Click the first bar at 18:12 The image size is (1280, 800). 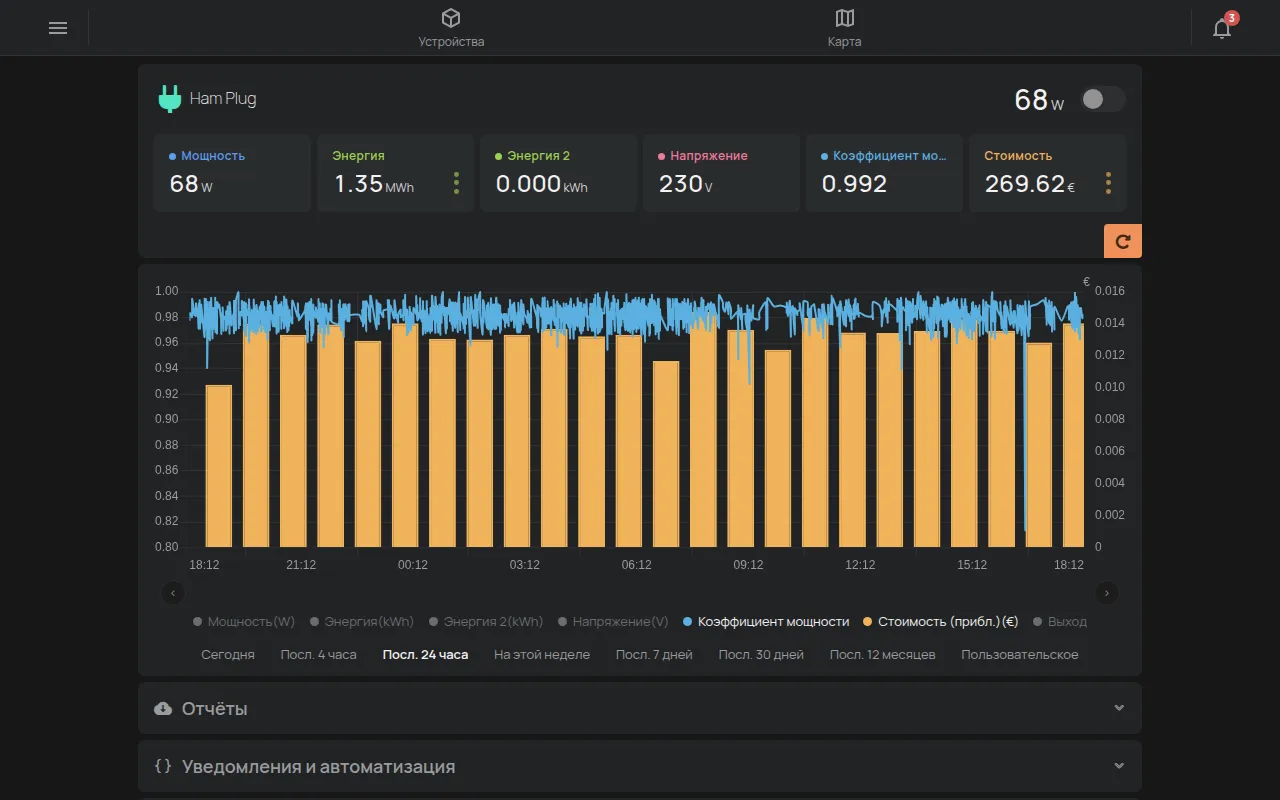[x=219, y=466]
